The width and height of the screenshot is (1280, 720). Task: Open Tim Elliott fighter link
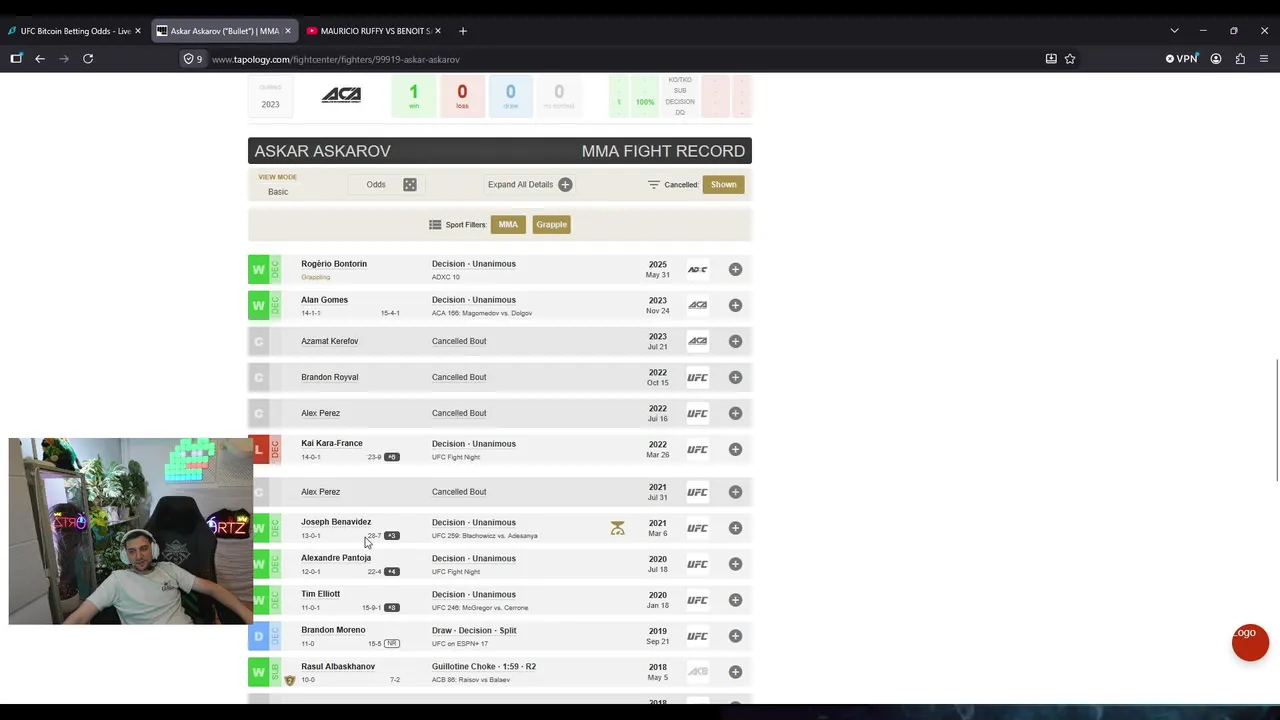click(x=321, y=594)
